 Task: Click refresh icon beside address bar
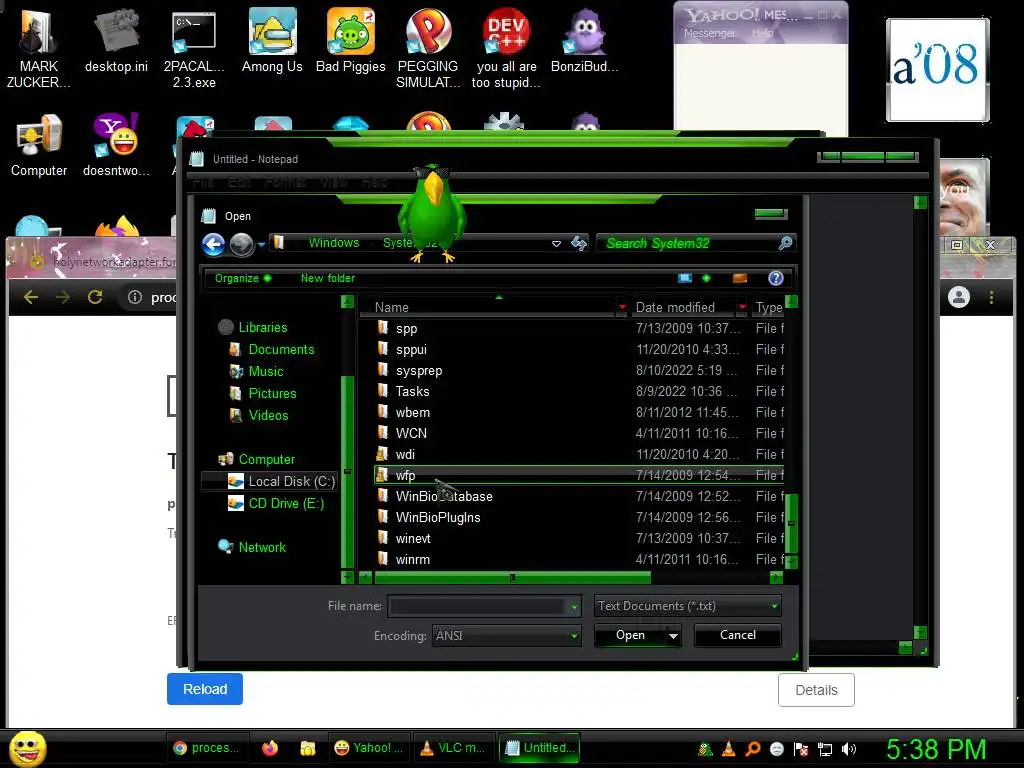[x=579, y=244]
